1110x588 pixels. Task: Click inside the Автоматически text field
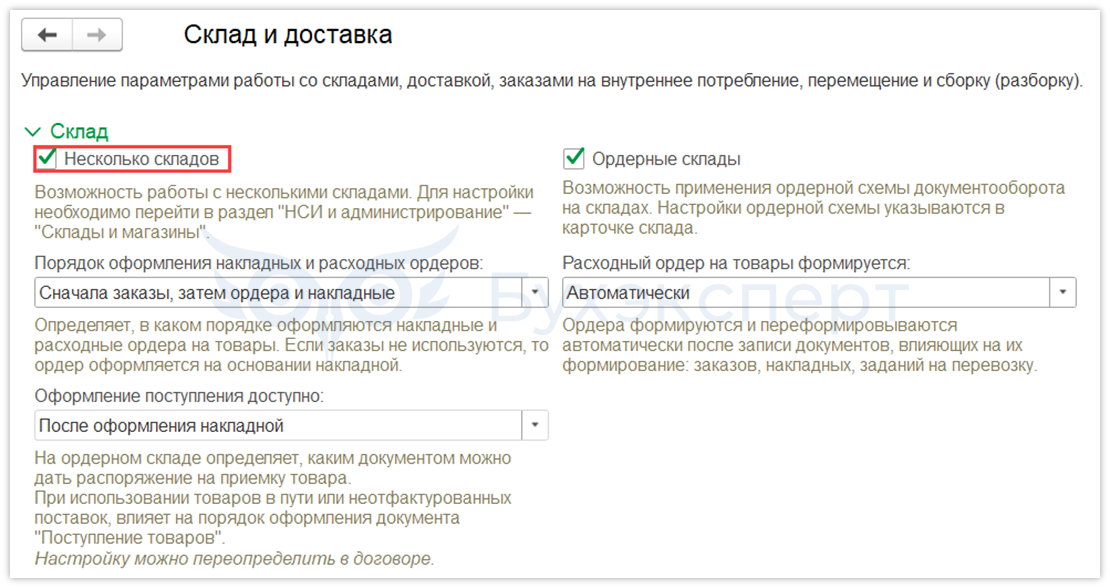pos(805,293)
